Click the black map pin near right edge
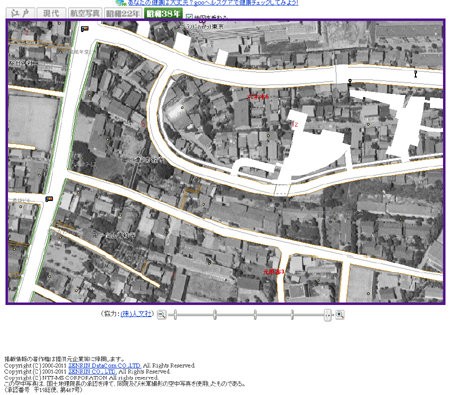The width and height of the screenshot is (450, 395). coord(415,74)
